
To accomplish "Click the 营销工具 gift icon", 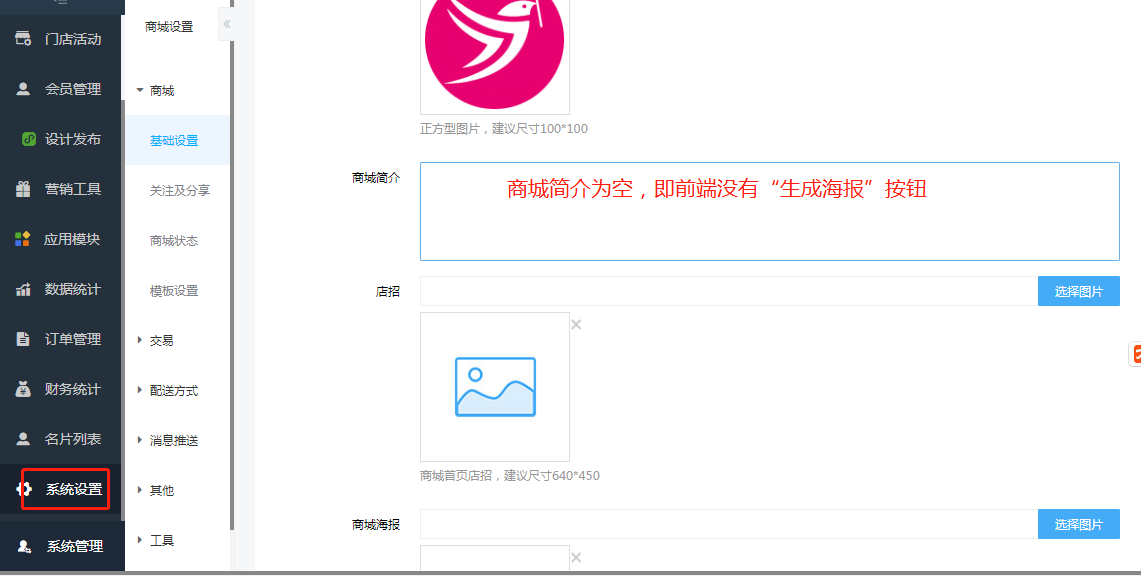I will [23, 189].
